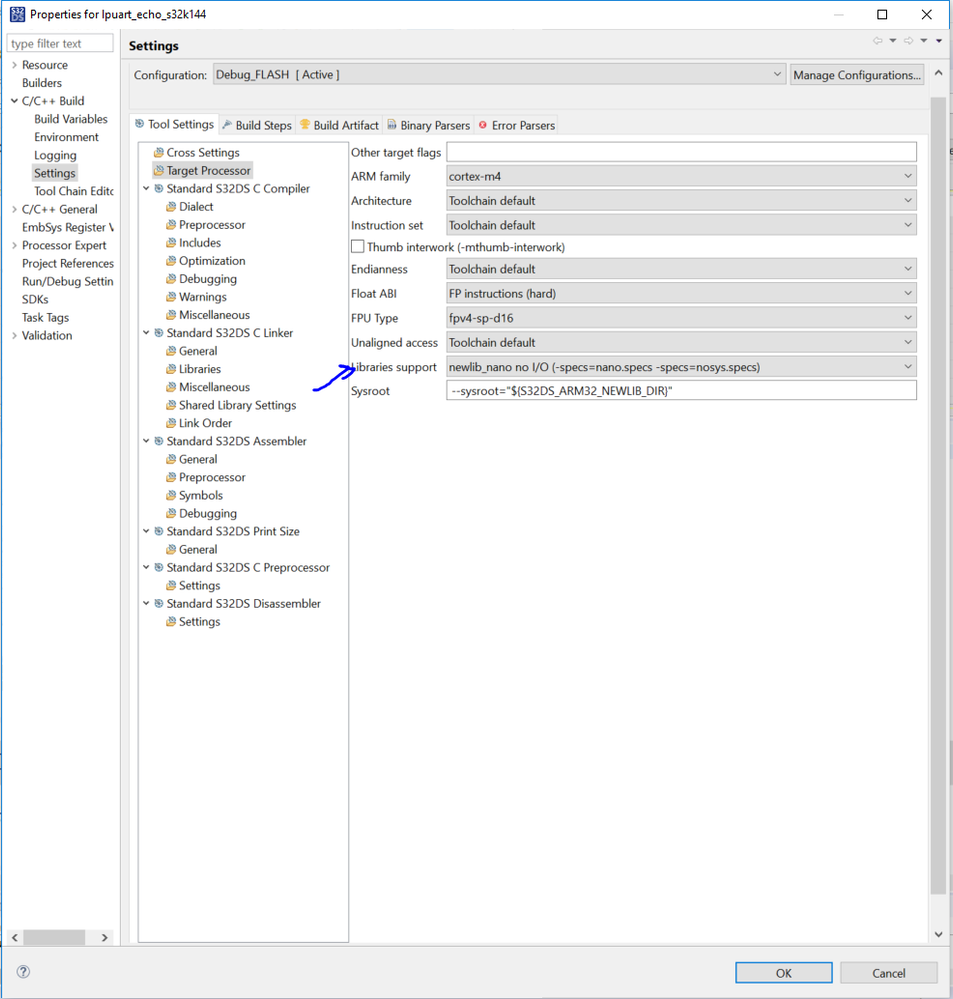The height and width of the screenshot is (999, 953).
Task: Click the Standard S32DS C Linker tool icon
Action: [x=159, y=333]
